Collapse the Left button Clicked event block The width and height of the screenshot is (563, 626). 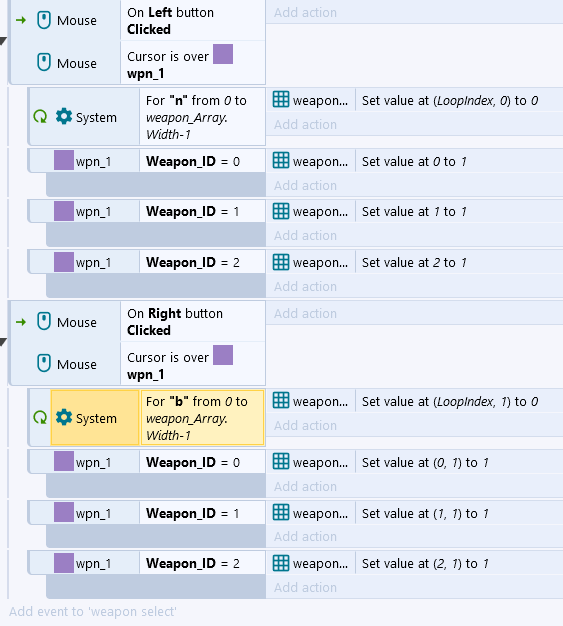coord(4,41)
